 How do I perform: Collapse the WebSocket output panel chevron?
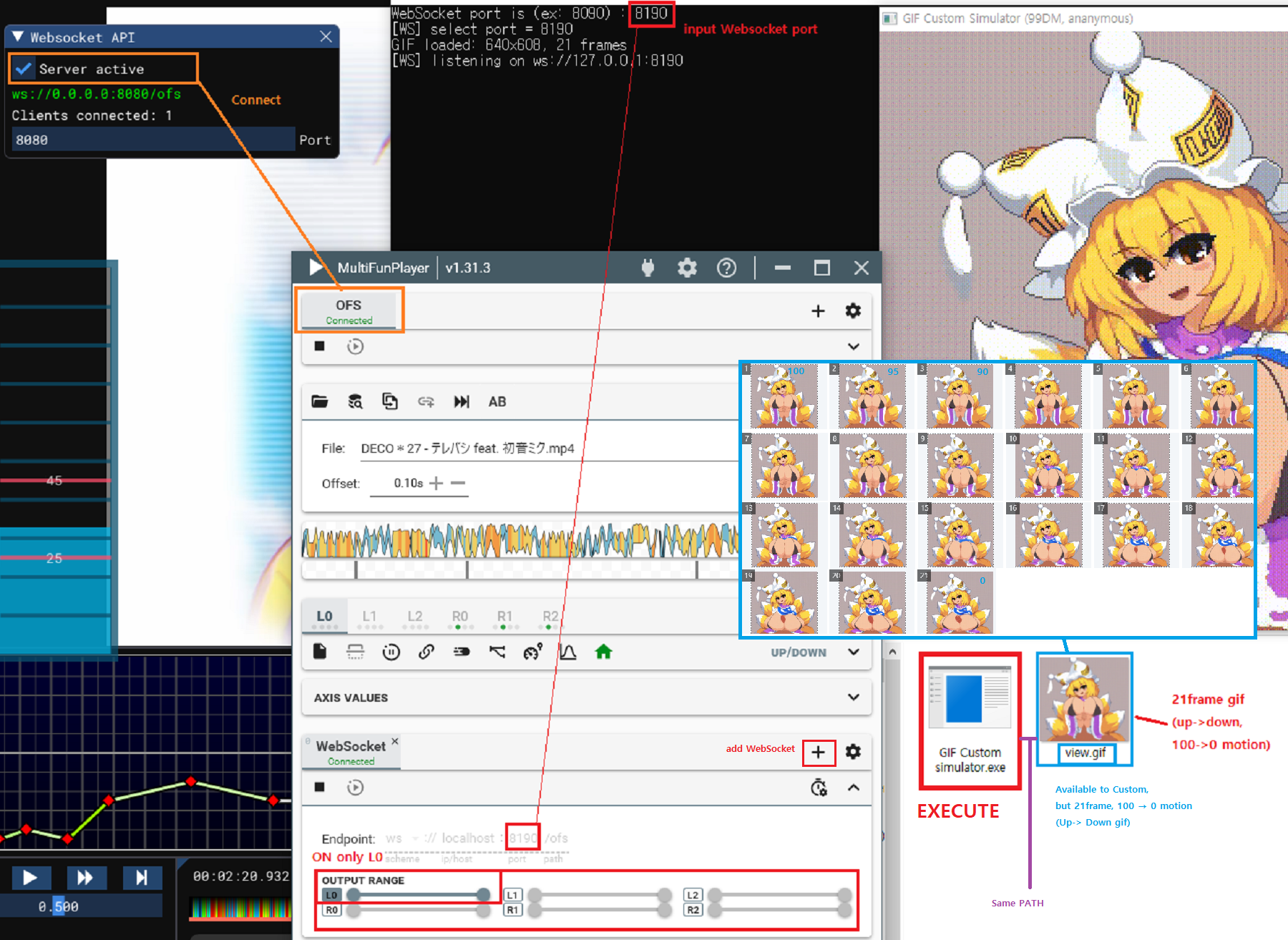[853, 787]
